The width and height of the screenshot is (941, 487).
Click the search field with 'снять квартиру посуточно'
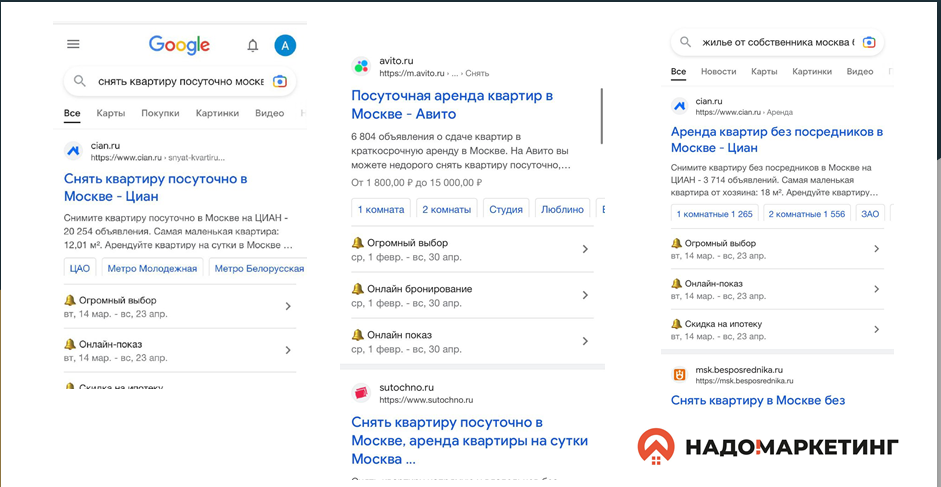180,81
